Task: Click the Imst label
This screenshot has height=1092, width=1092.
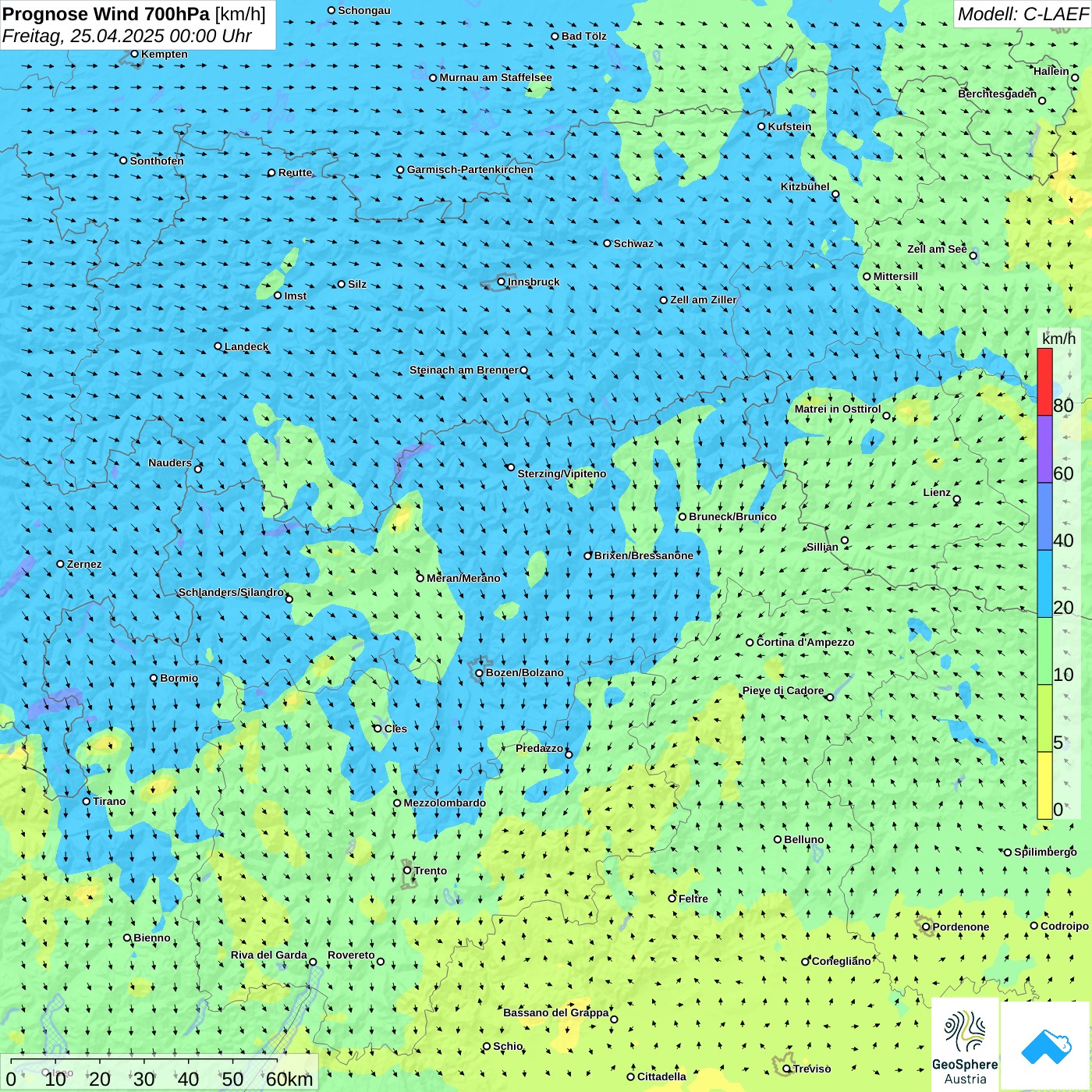Action: coord(295,296)
